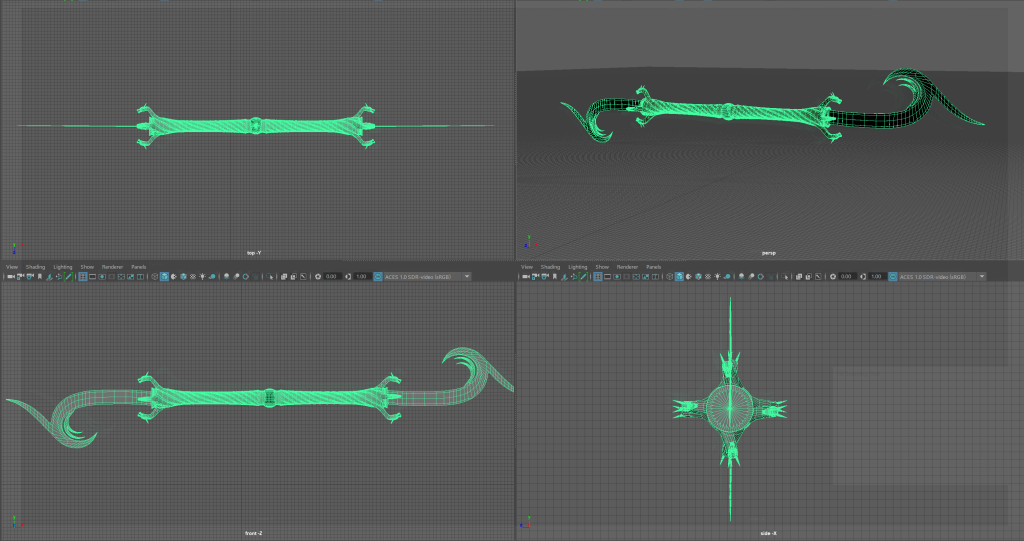Toggle view transform icon in front view toolbar
Viewport: 1024px width, 541px height.
(x=377, y=276)
